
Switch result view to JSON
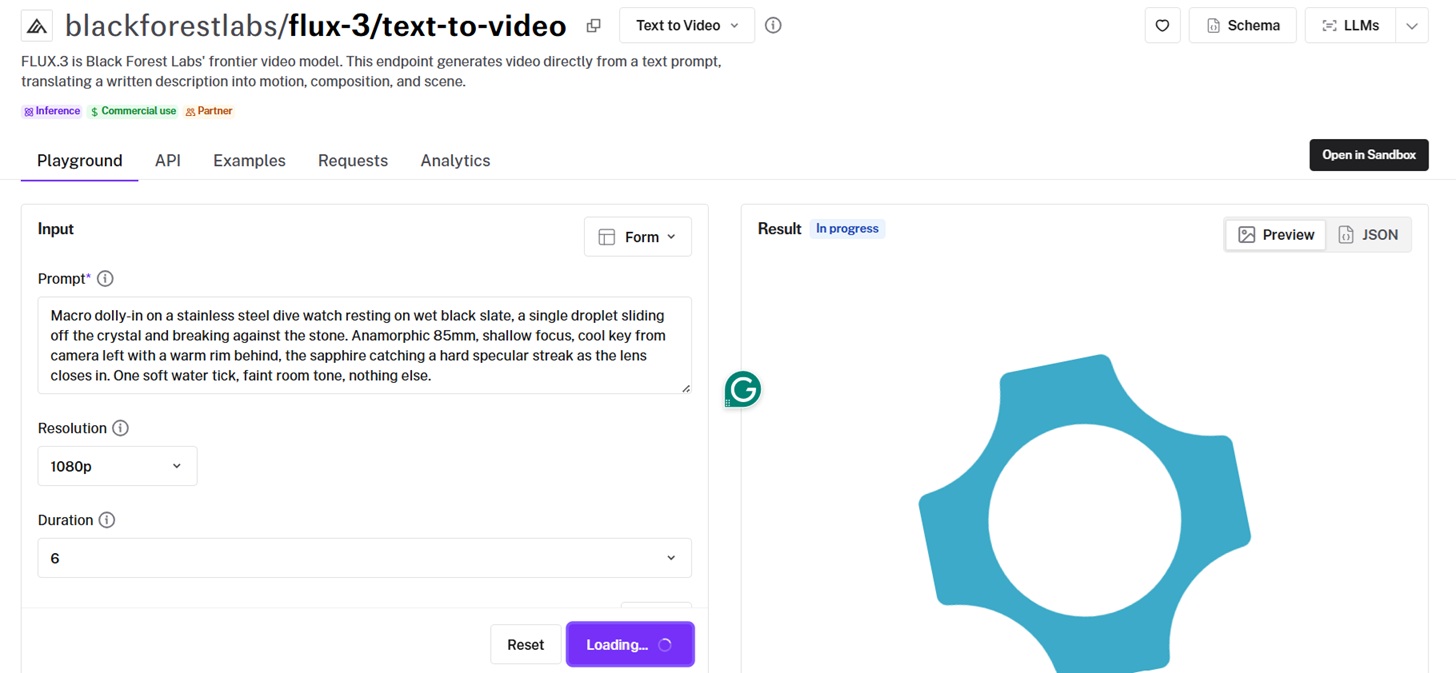pyautogui.click(x=1368, y=235)
